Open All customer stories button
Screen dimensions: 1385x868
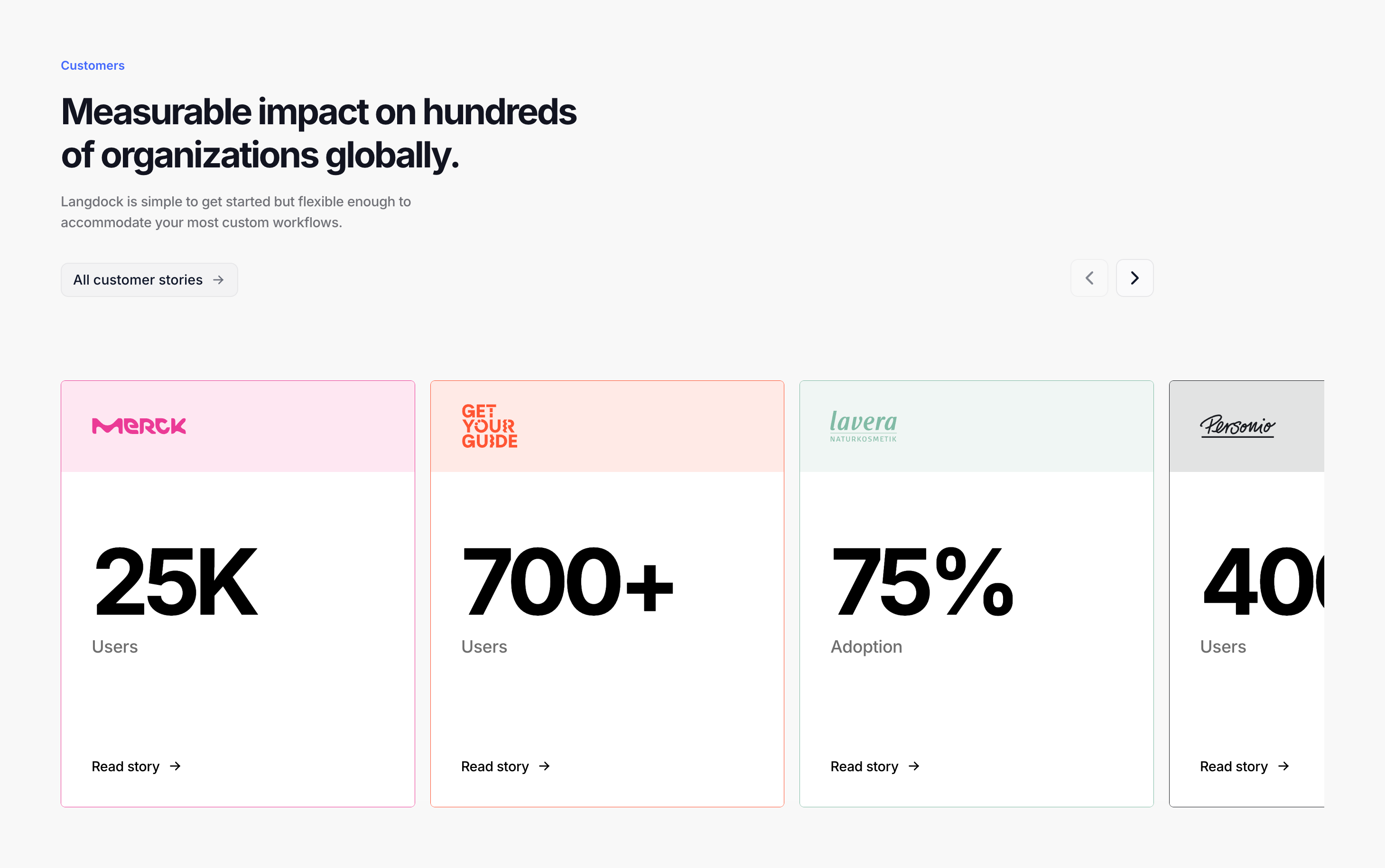[x=139, y=280]
